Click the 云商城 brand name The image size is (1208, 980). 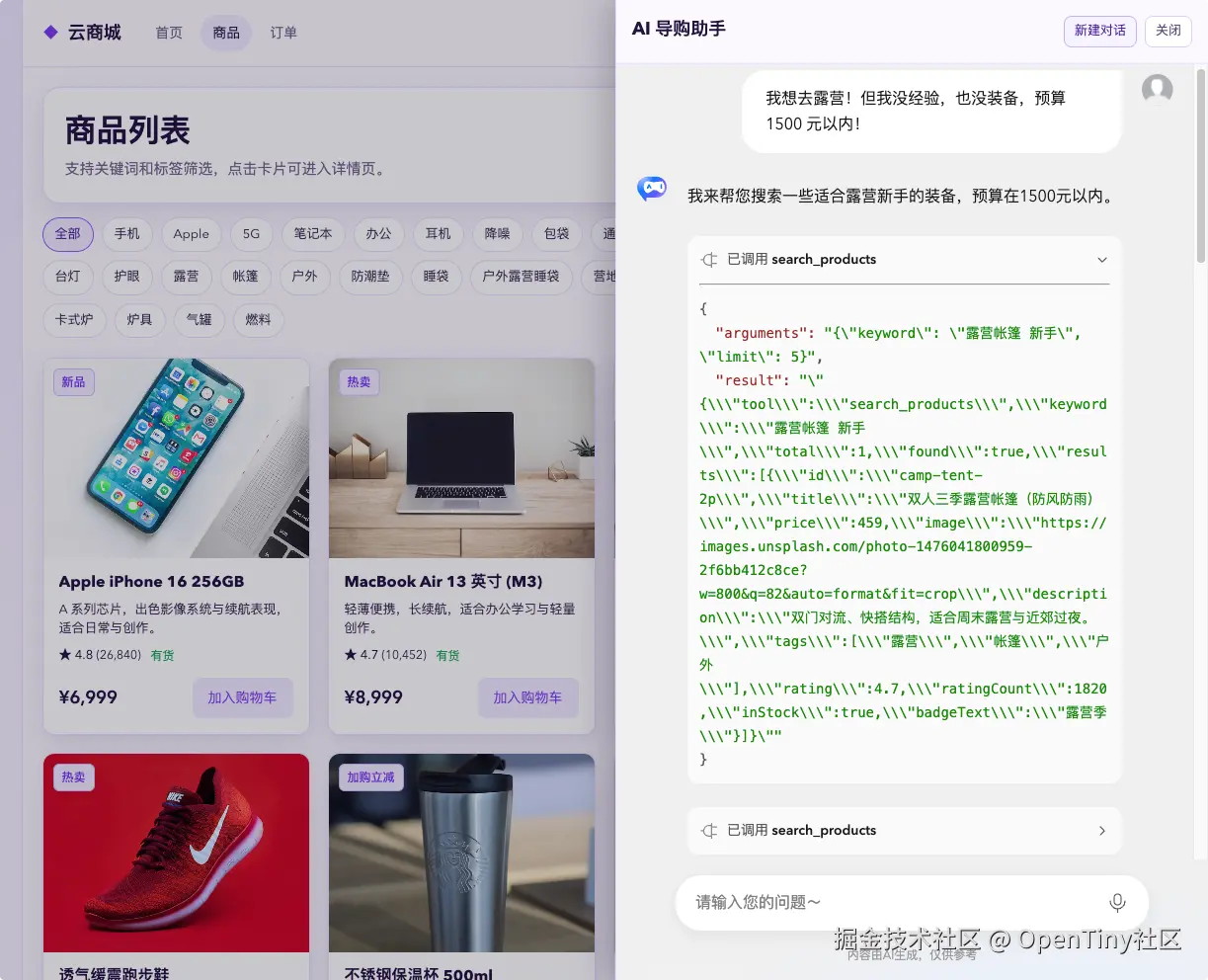(x=95, y=33)
